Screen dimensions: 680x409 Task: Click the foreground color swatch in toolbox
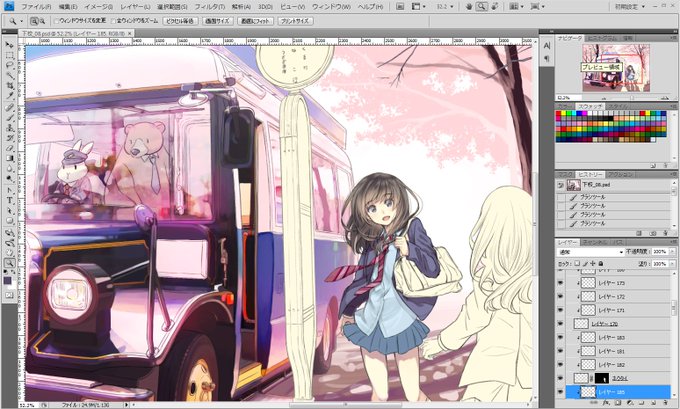[7, 281]
